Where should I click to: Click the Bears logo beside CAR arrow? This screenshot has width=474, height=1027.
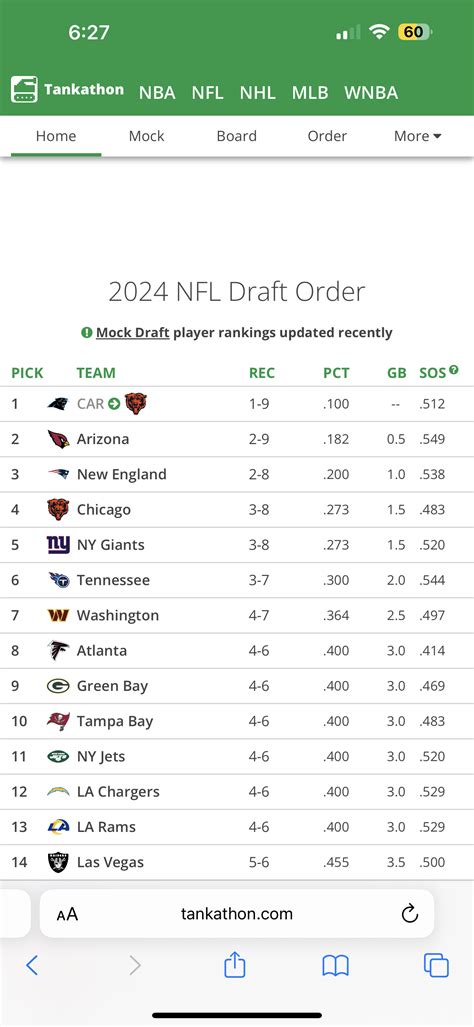(136, 403)
